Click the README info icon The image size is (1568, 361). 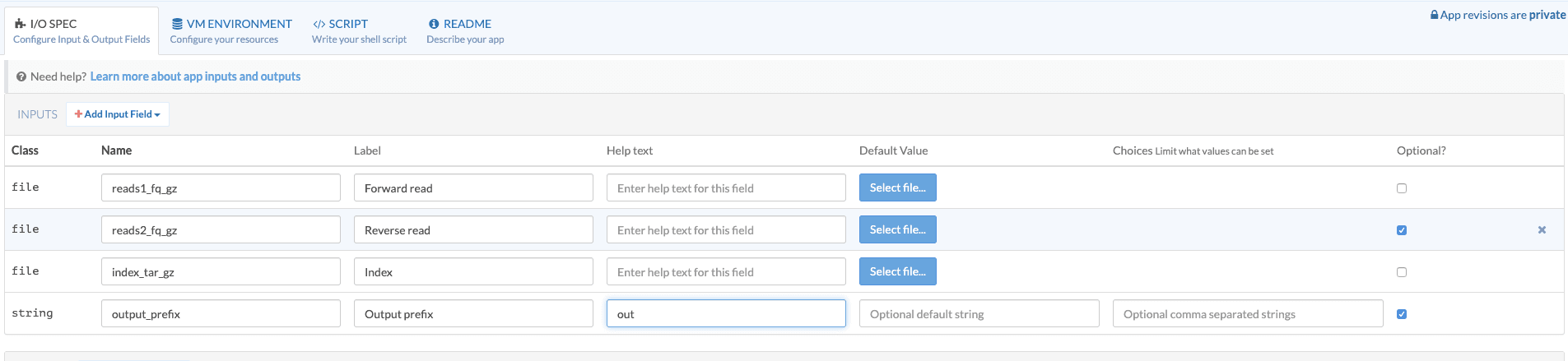click(434, 24)
